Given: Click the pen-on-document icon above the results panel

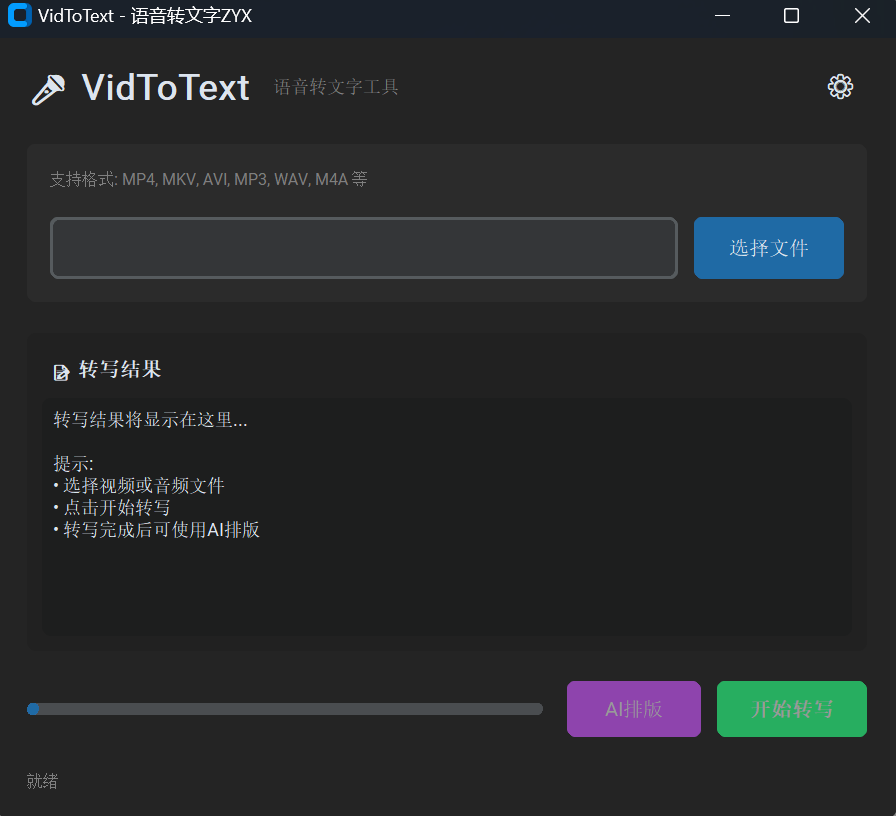Looking at the screenshot, I should 61,370.
